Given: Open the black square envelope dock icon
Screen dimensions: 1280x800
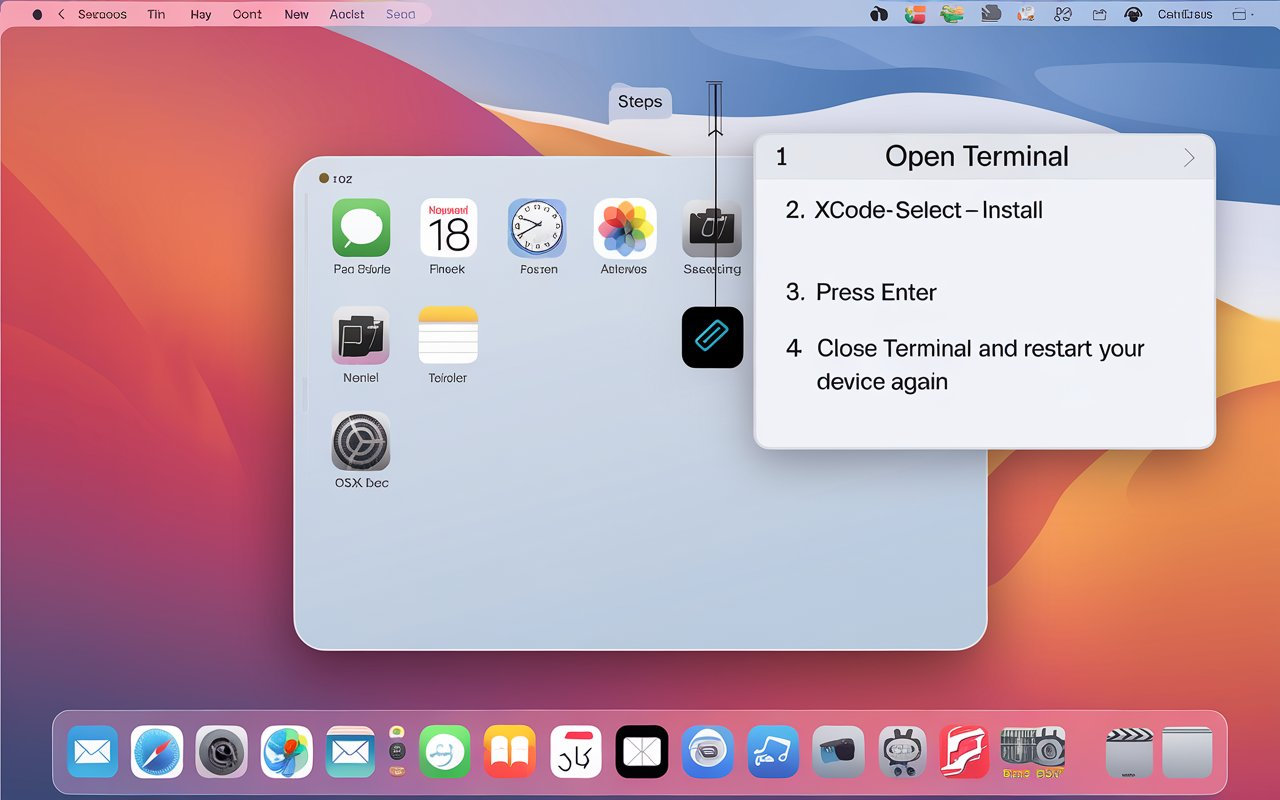Looking at the screenshot, I should [642, 752].
